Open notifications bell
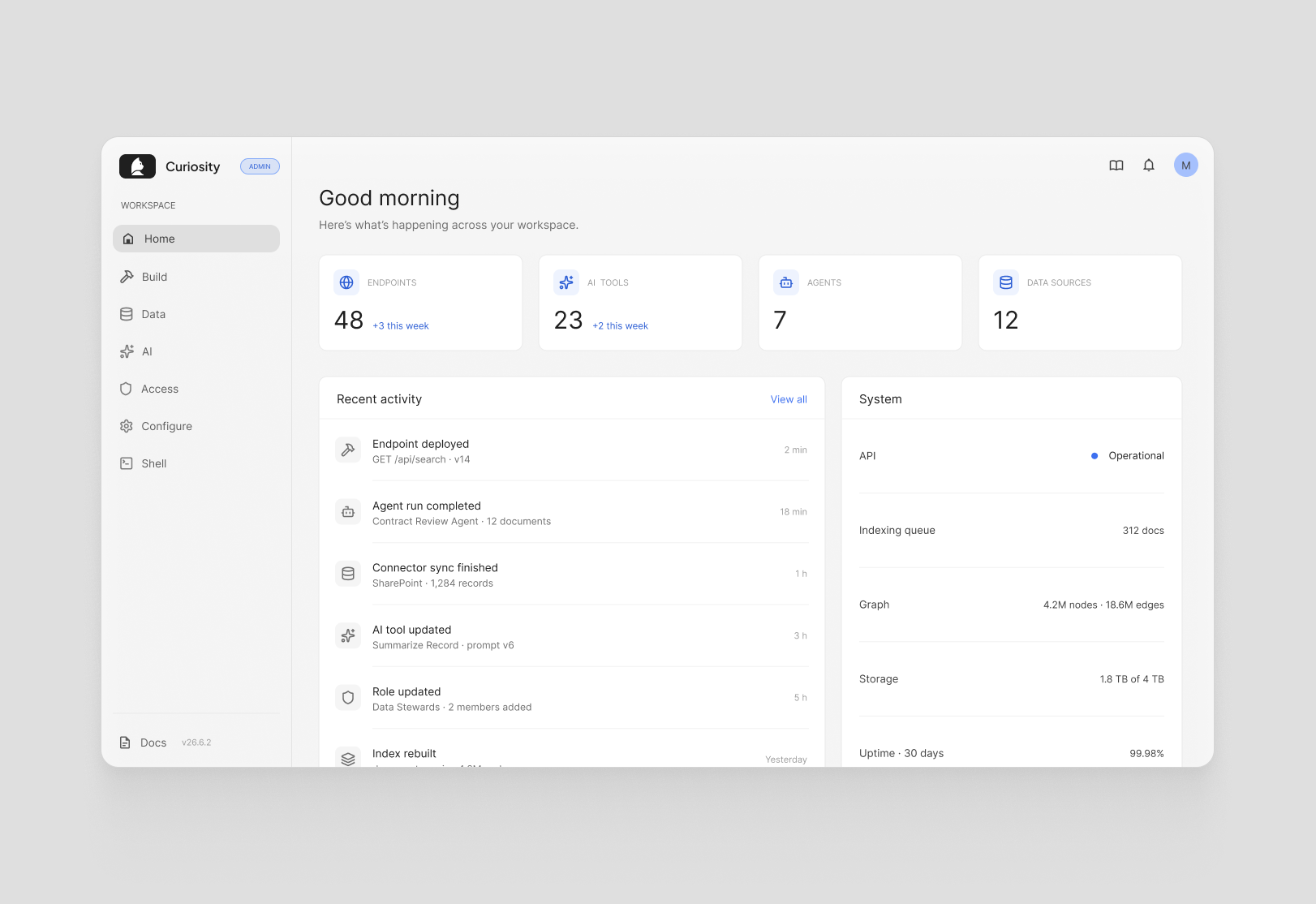Screen dimensions: 1316x904 coord(1149,166)
